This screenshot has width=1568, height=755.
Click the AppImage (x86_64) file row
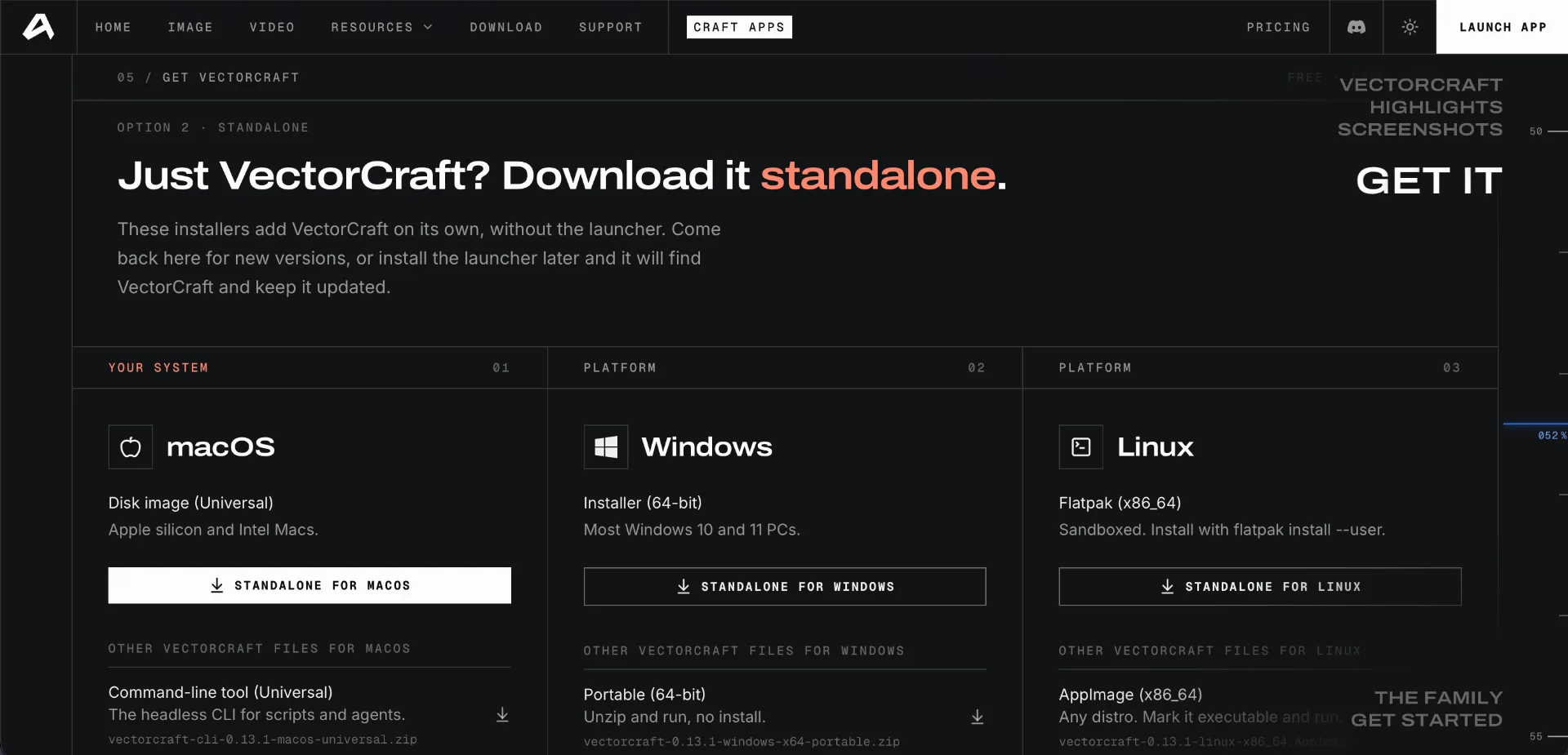(1260, 717)
